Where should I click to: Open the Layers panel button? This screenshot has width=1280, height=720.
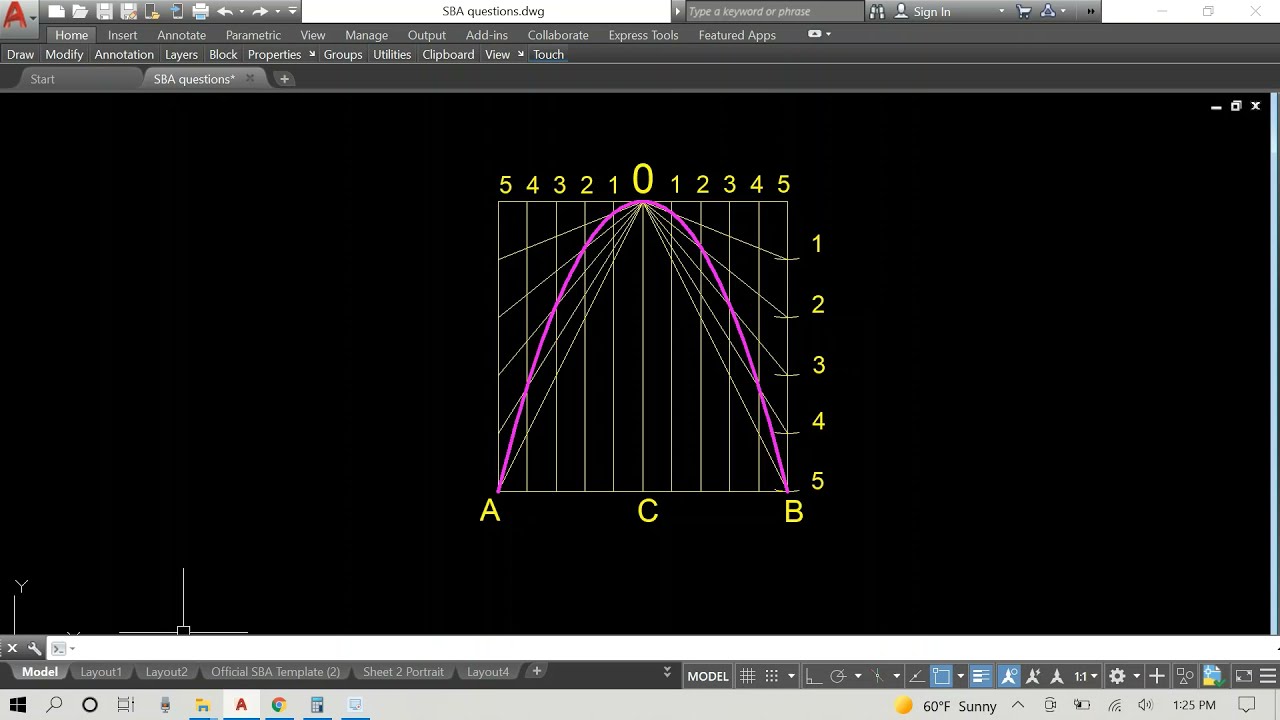181,54
